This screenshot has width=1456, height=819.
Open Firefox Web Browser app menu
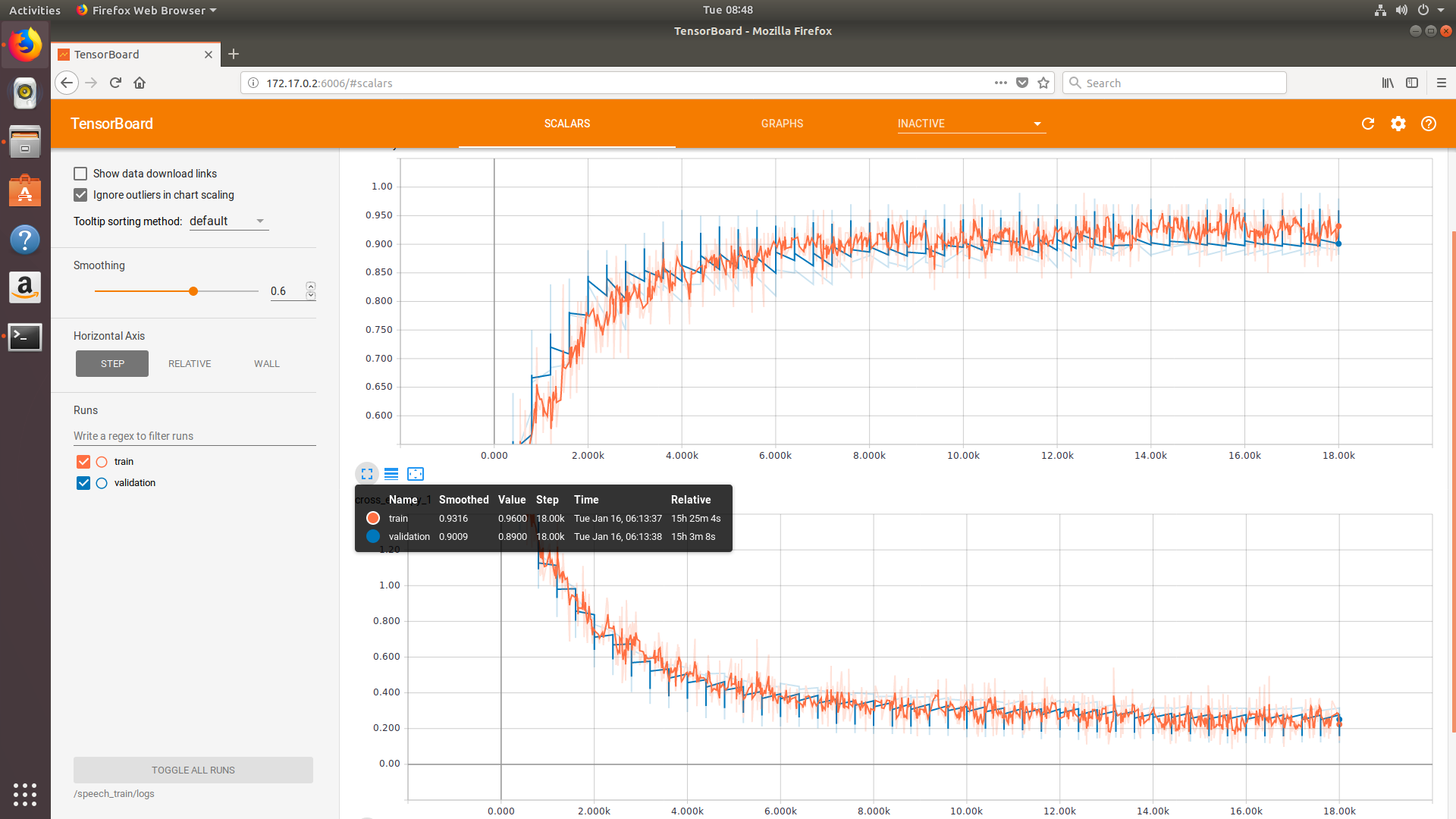pos(146,10)
